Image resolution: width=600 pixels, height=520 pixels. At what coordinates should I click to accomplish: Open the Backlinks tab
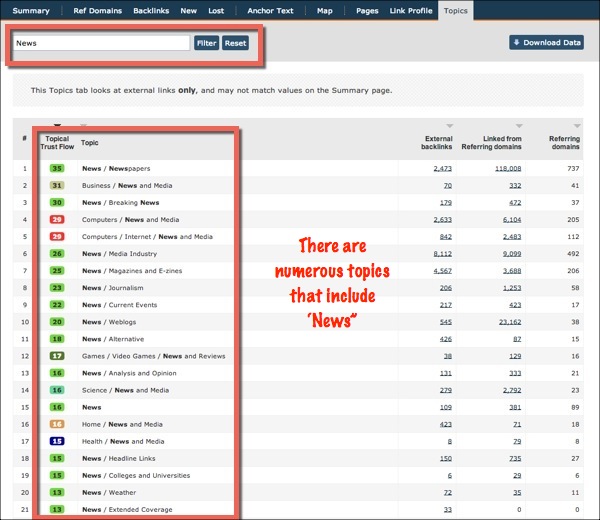pos(151,11)
